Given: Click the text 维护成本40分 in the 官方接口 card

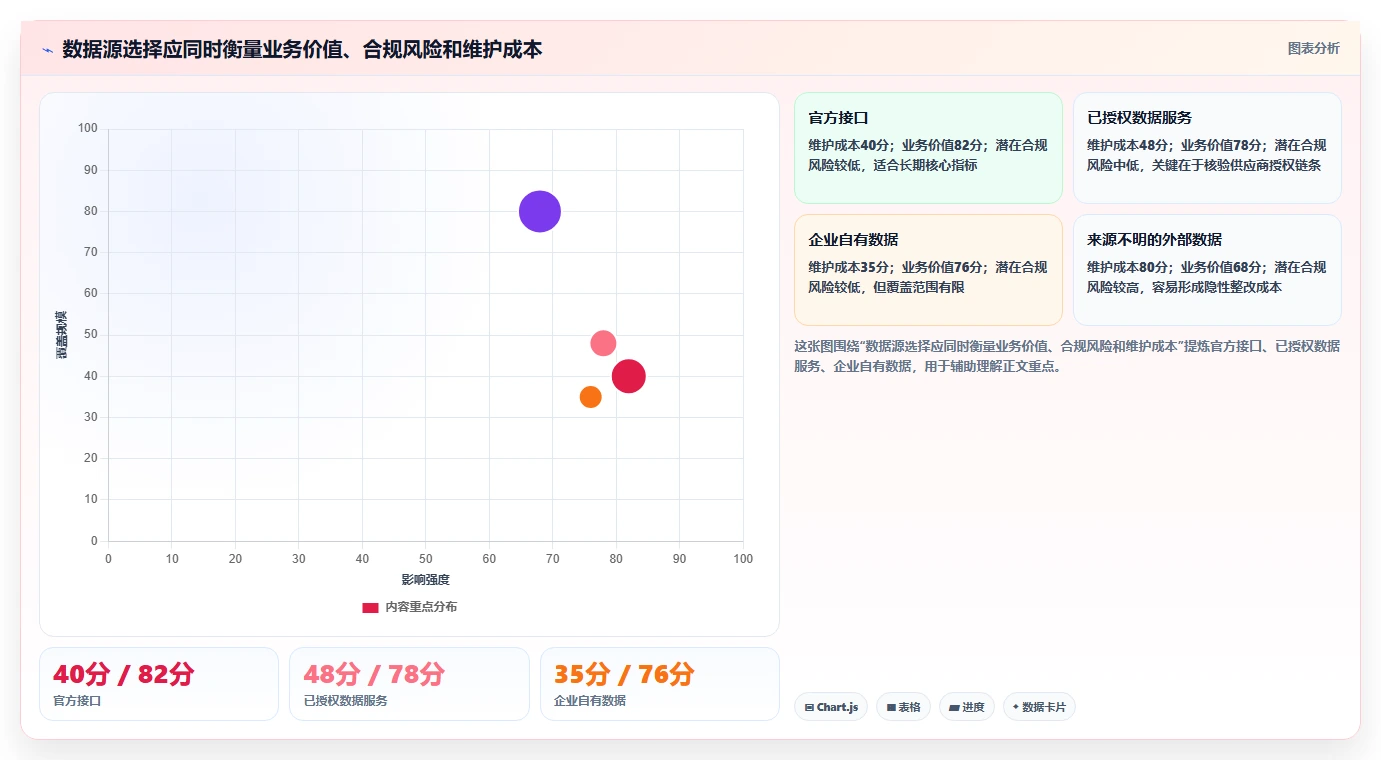Looking at the screenshot, I should 848,145.
